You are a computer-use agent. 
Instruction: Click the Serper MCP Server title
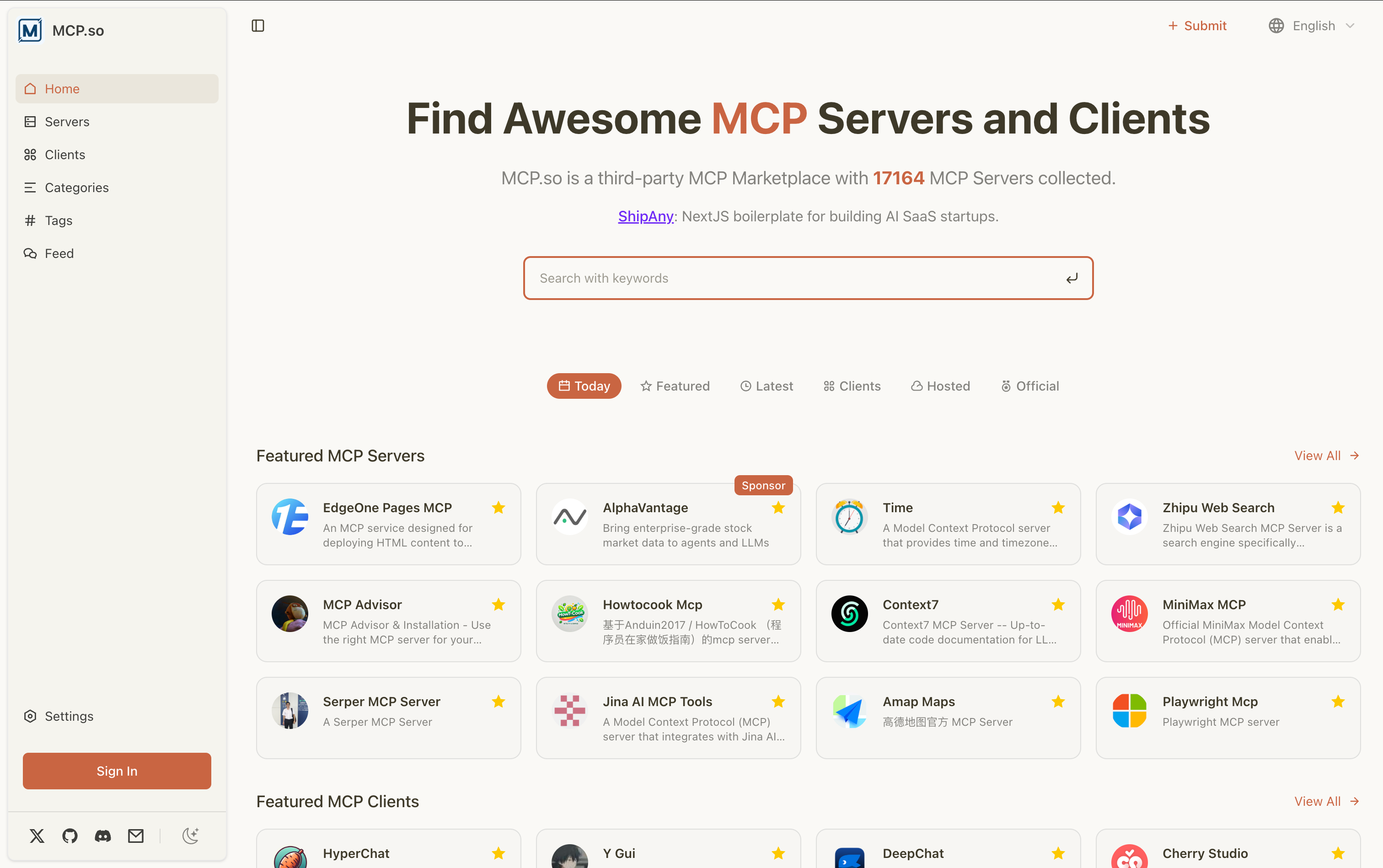[x=382, y=702]
